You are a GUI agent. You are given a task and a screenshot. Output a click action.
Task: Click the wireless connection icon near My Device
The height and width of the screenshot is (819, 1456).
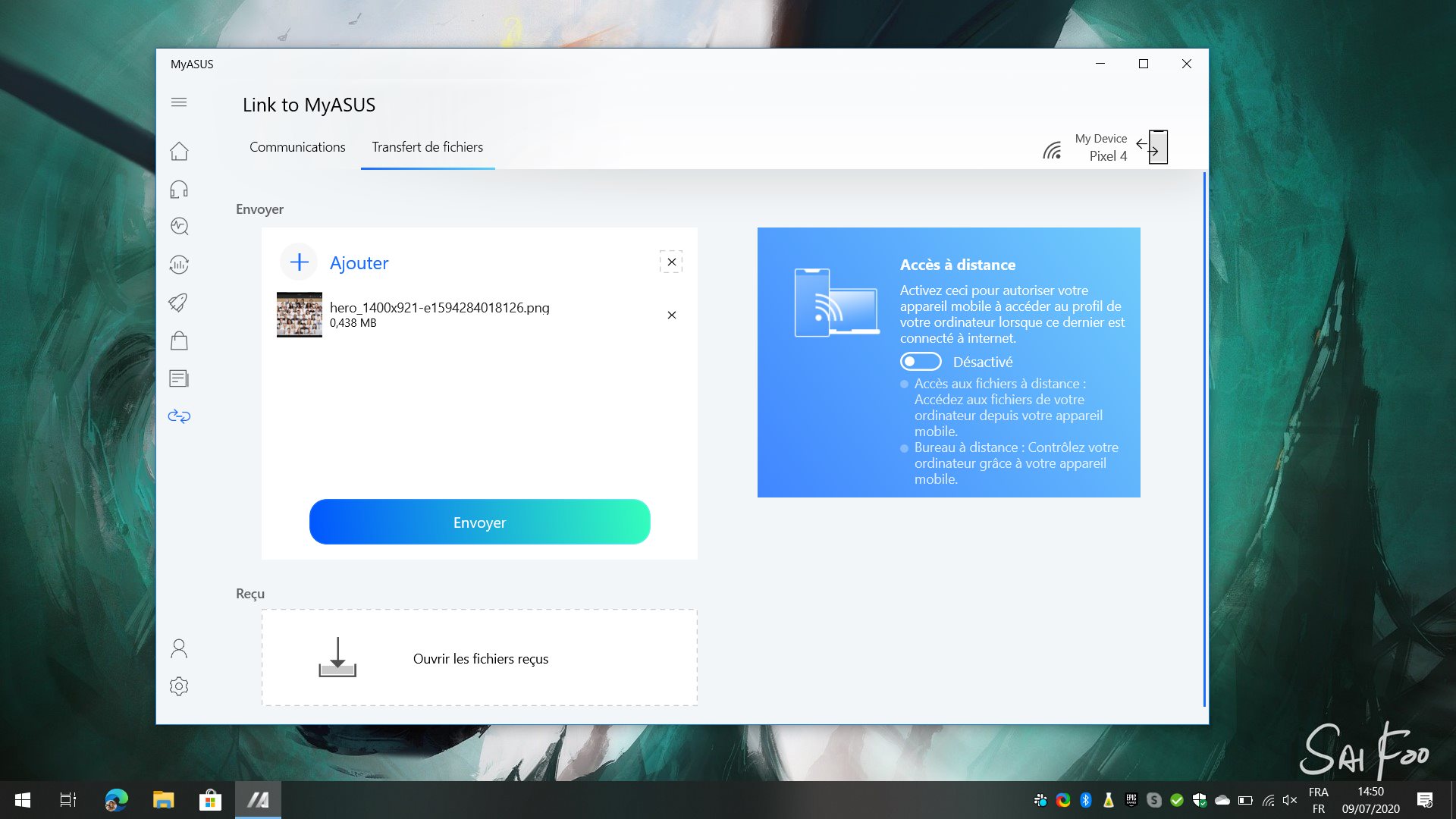pyautogui.click(x=1052, y=151)
